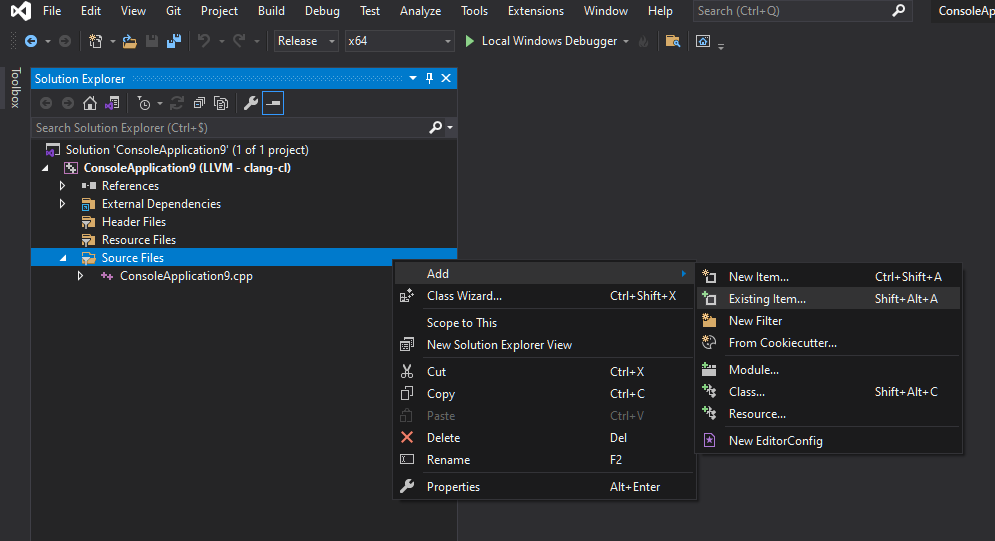This screenshot has height=541, width=995.
Task: Open the Release configuration dropdown
Action: (306, 41)
